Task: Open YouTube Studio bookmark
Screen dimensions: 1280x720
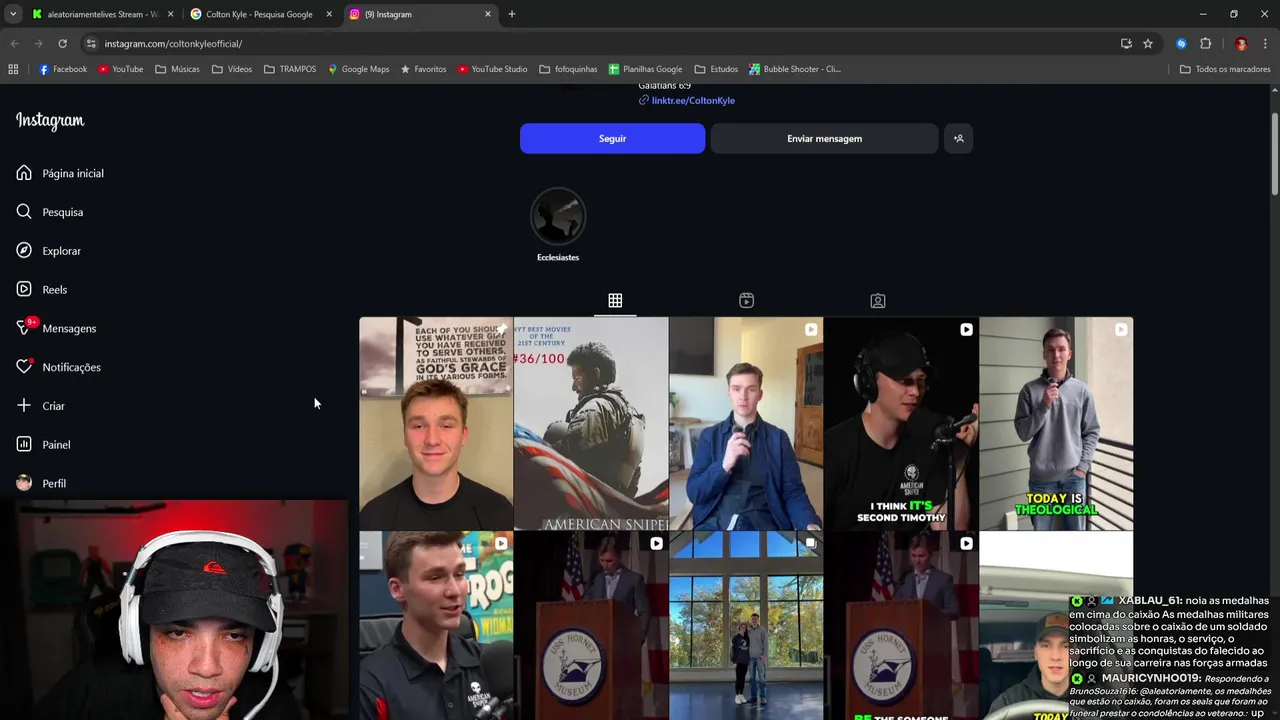Action: coord(492,69)
